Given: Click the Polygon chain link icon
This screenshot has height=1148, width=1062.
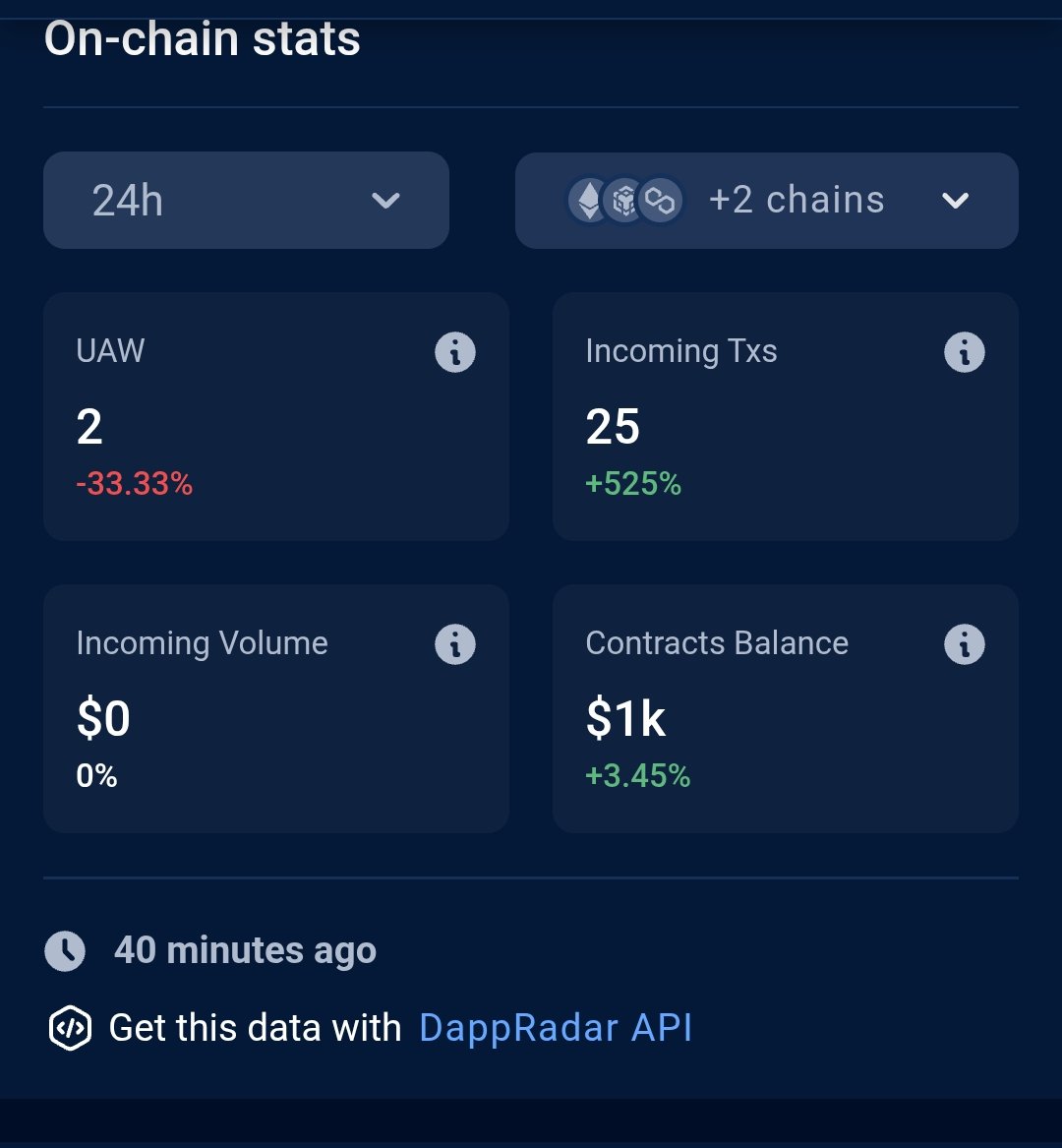Looking at the screenshot, I should click(x=660, y=200).
